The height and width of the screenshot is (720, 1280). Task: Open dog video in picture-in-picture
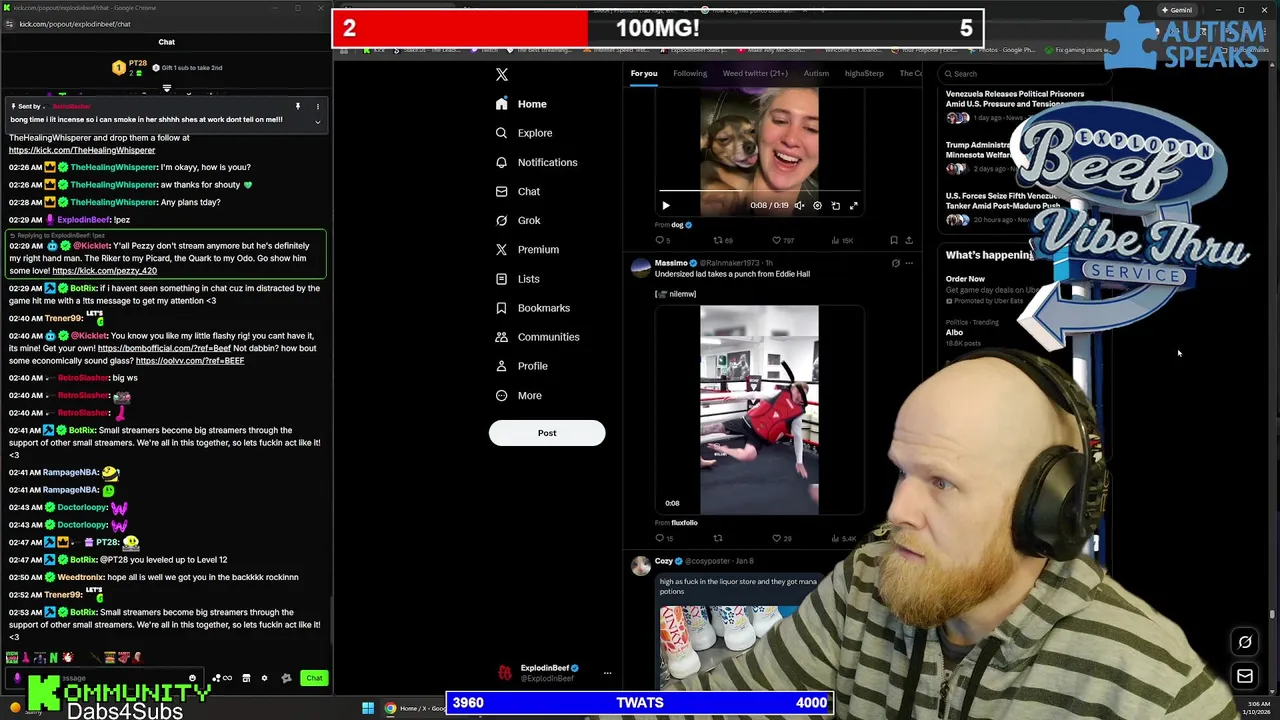(x=836, y=205)
